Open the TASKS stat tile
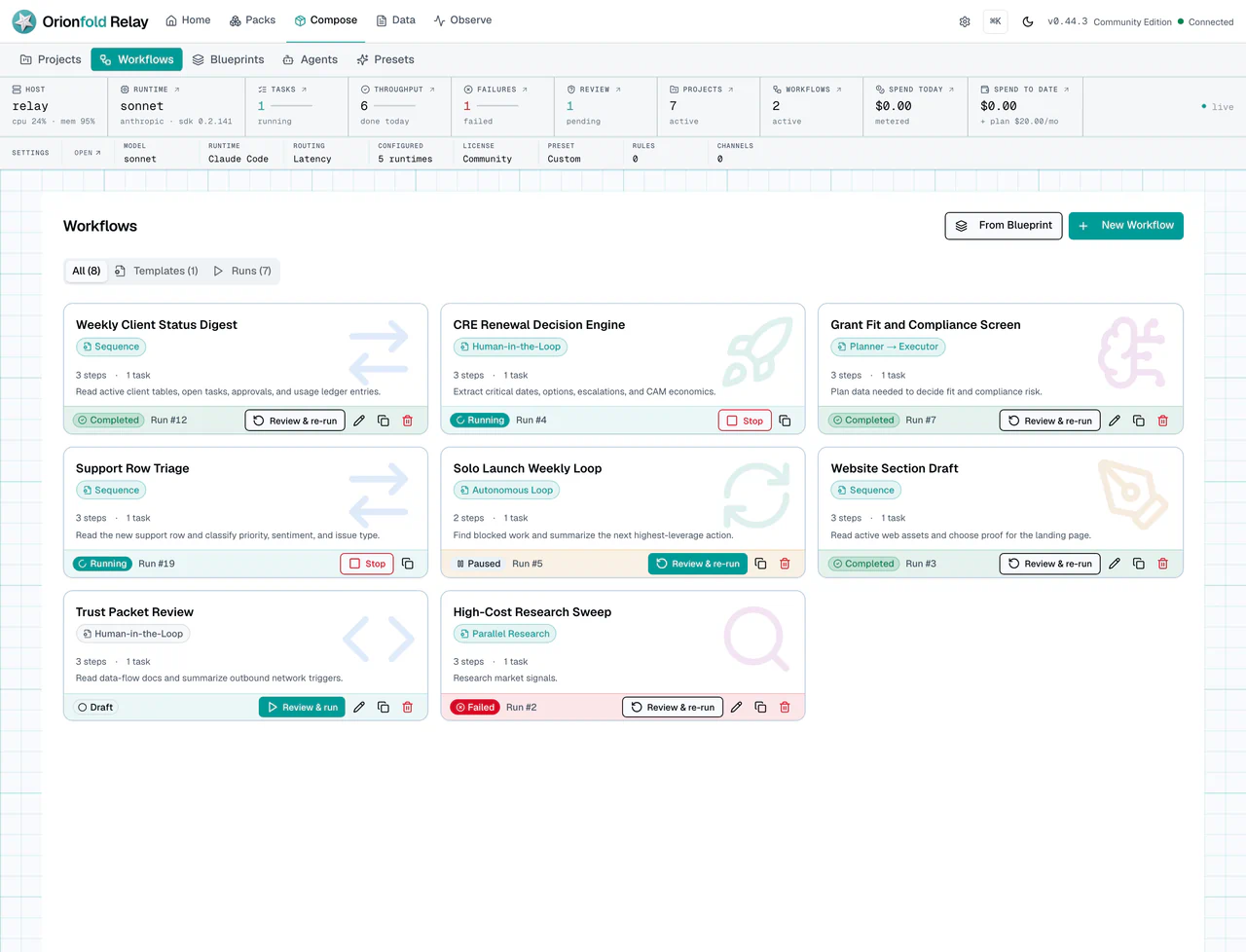This screenshot has height=952, width=1246. (297, 106)
